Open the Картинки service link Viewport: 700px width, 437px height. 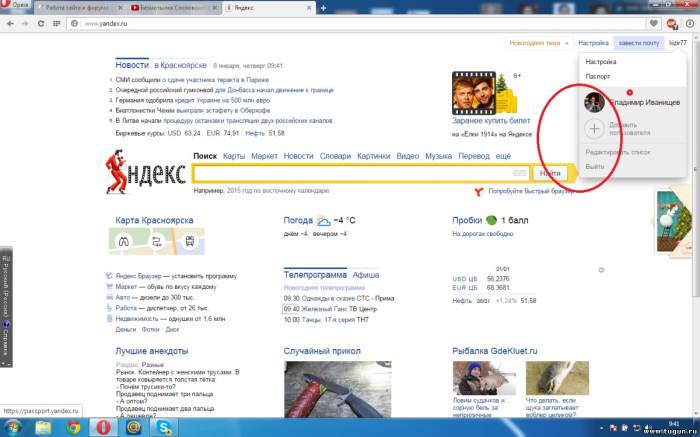374,156
